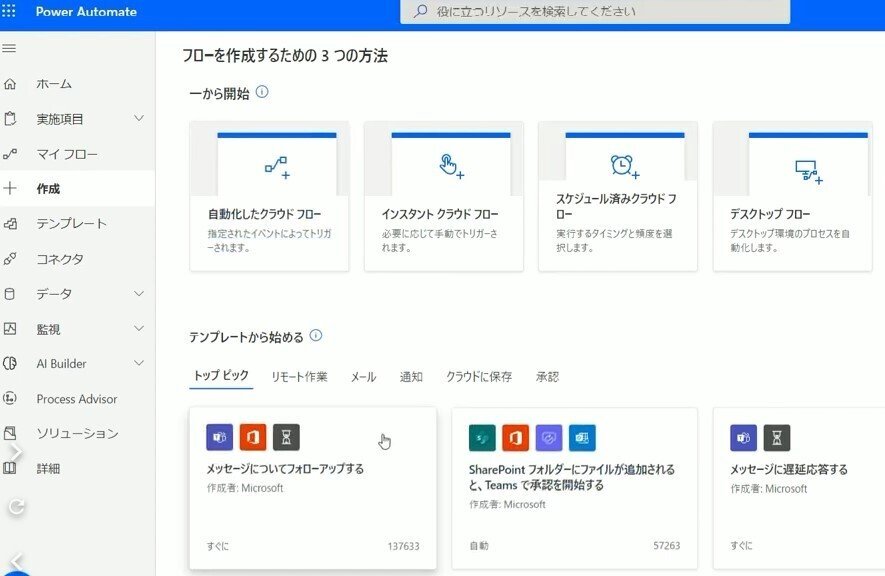Click the テンプレート sidebar icon
Image resolution: width=885 pixels, height=576 pixels.
coord(10,224)
